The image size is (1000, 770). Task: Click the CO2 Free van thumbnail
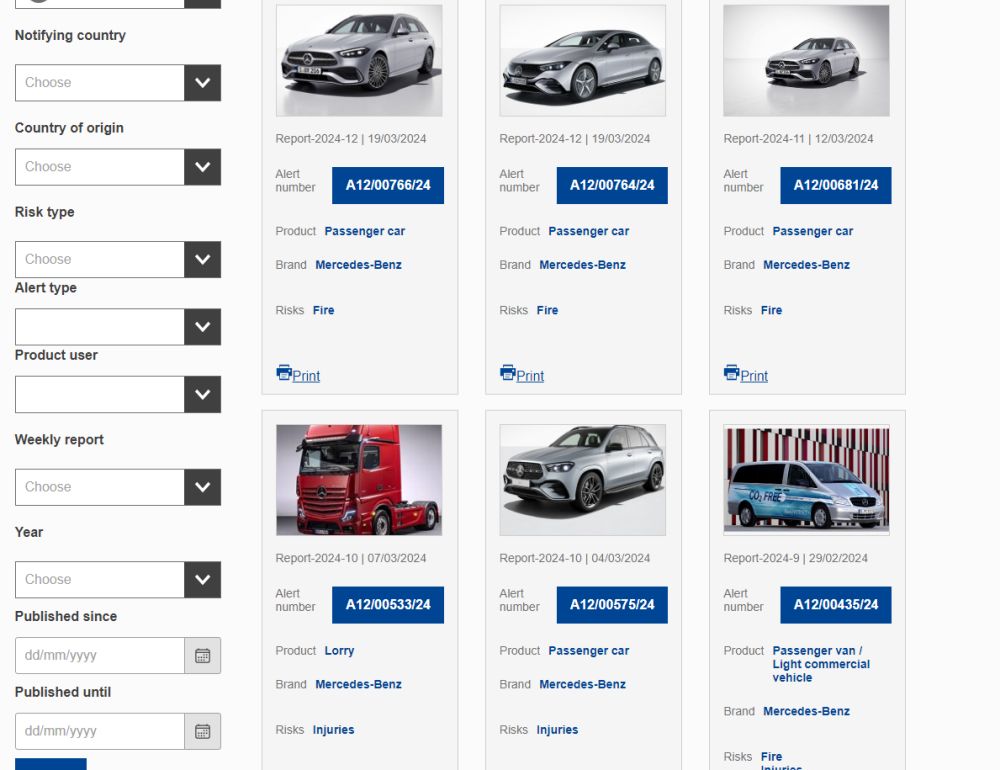click(x=806, y=480)
